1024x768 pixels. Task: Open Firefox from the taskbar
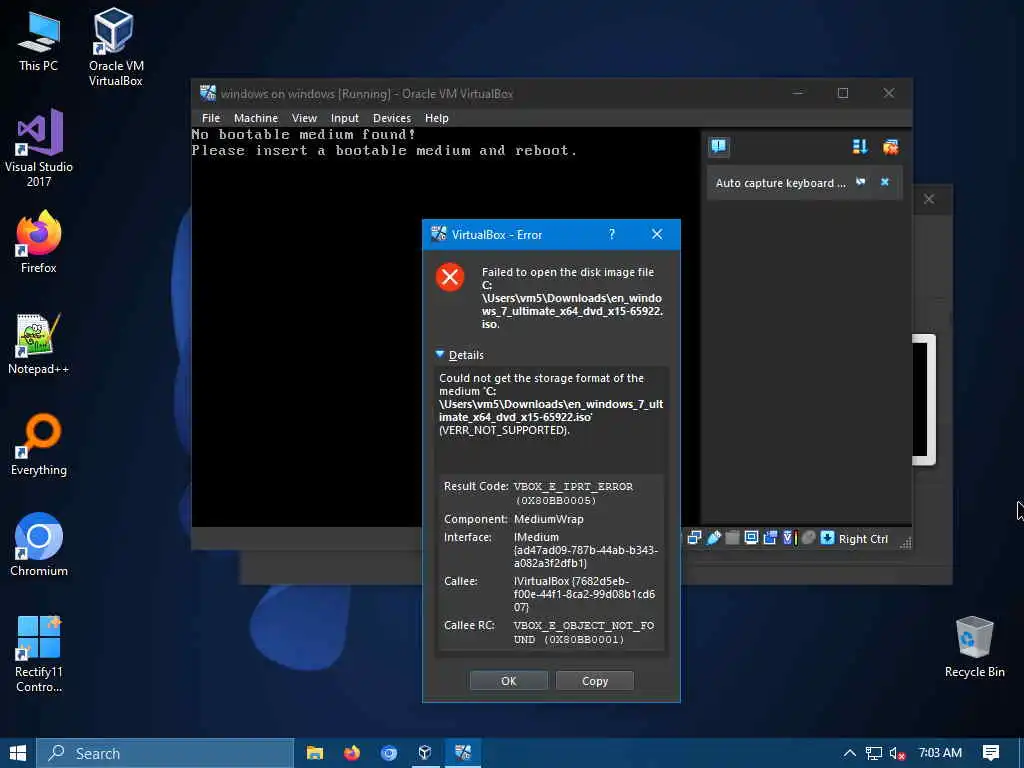352,753
